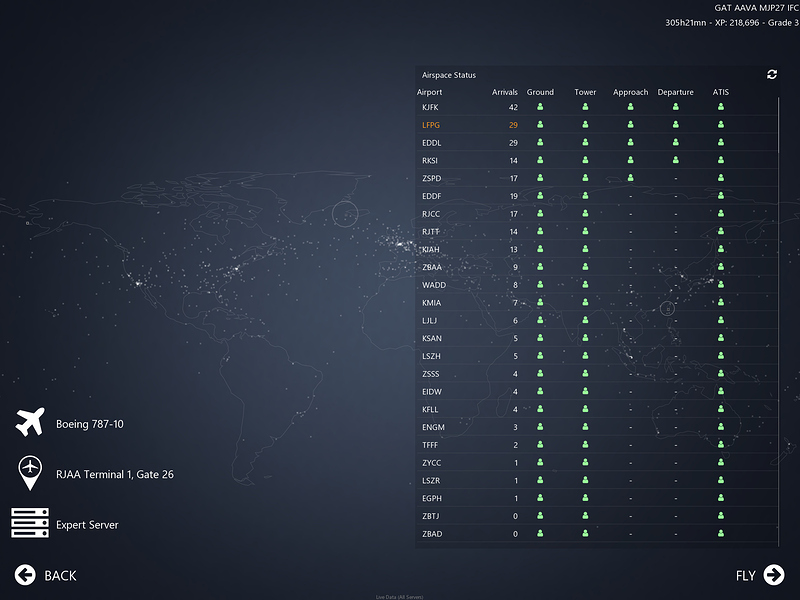800x600 pixels.
Task: Select KJFK Tower controller icon
Action: [585, 107]
